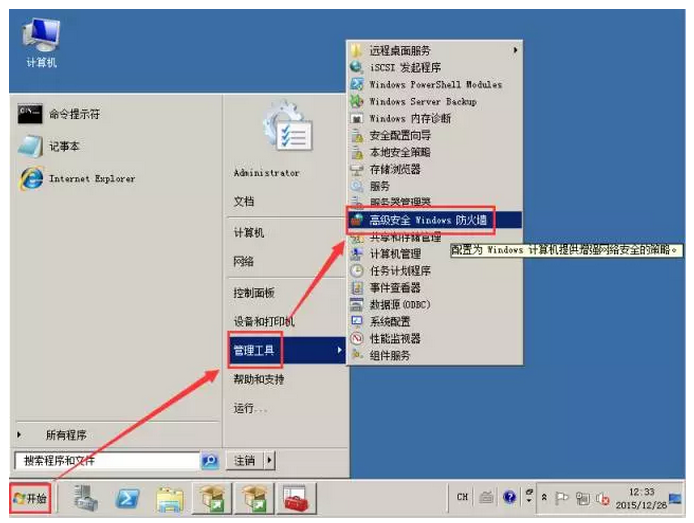This screenshot has height=523, width=694.
Task: Click the Internet Explorer icon
Action: tap(31, 178)
